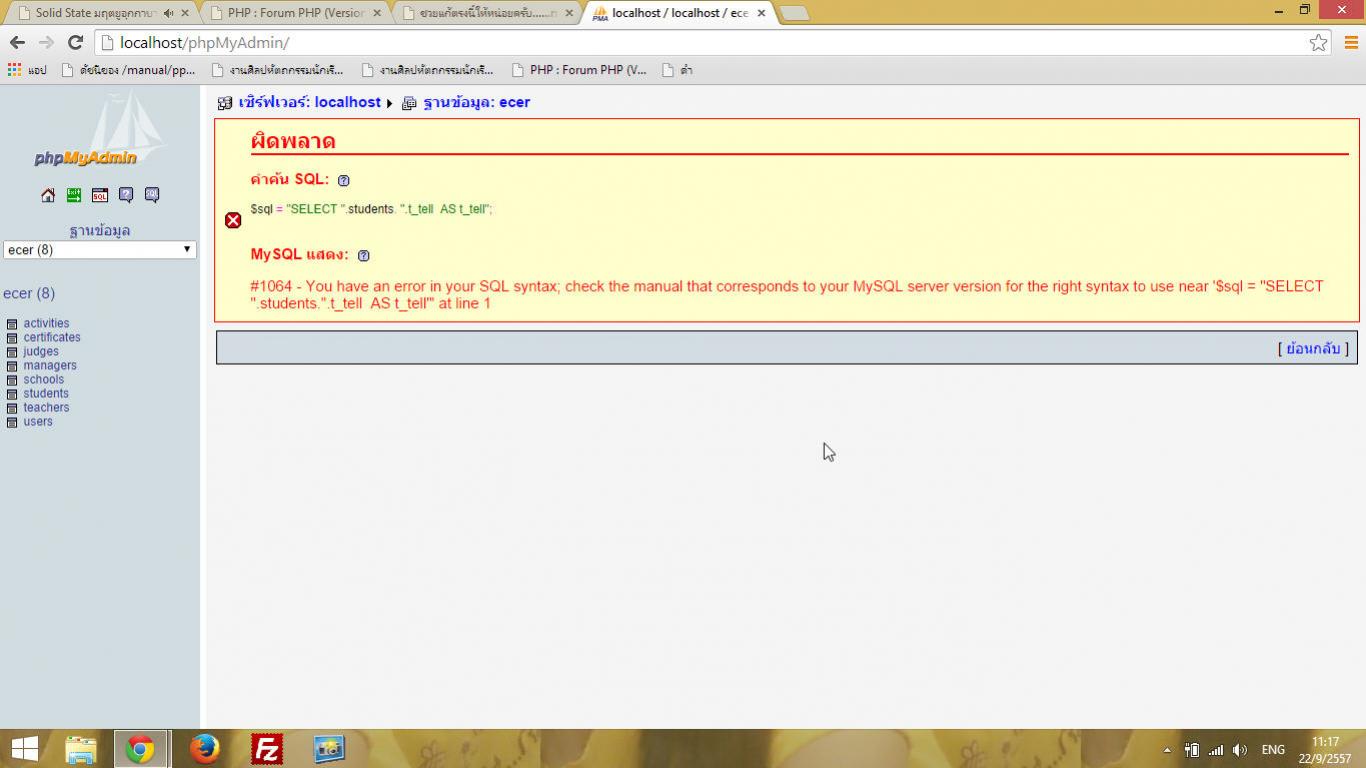Click the table icon next to activities
This screenshot has height=768, width=1366.
pyautogui.click(x=12, y=324)
